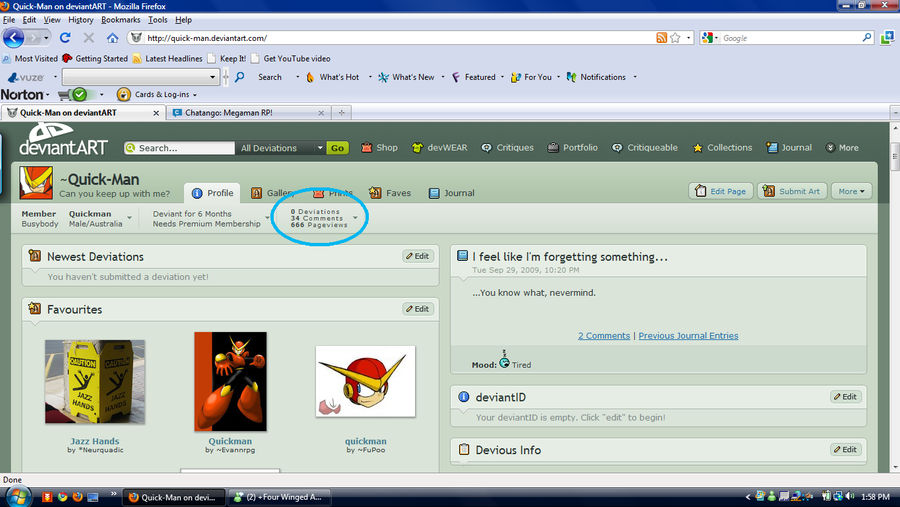Expand the All Deviations category dropdown
The image size is (900, 507).
click(320, 148)
